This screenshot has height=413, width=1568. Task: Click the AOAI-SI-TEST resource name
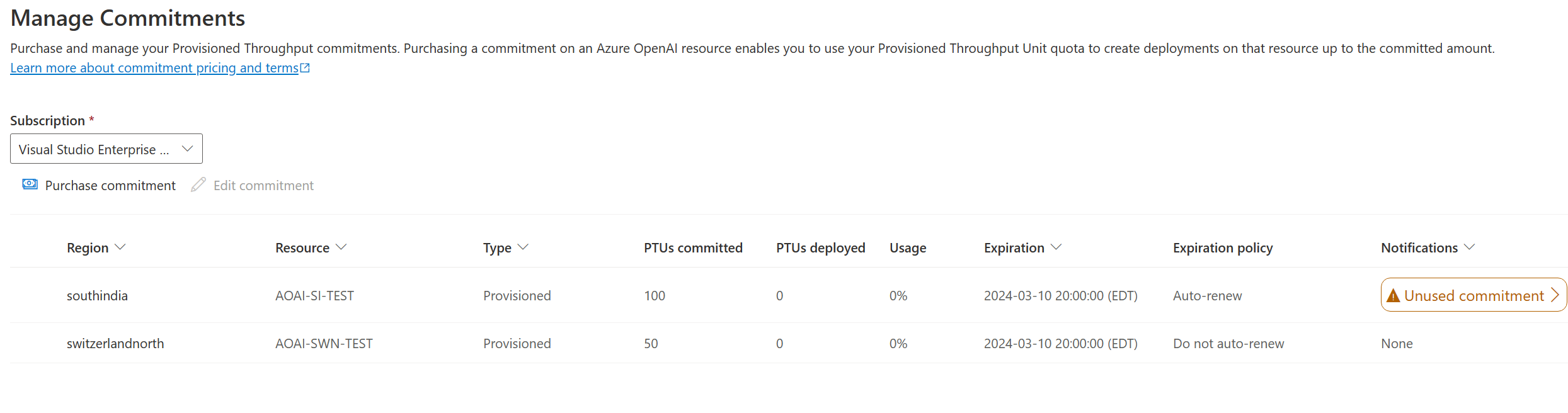click(x=314, y=296)
